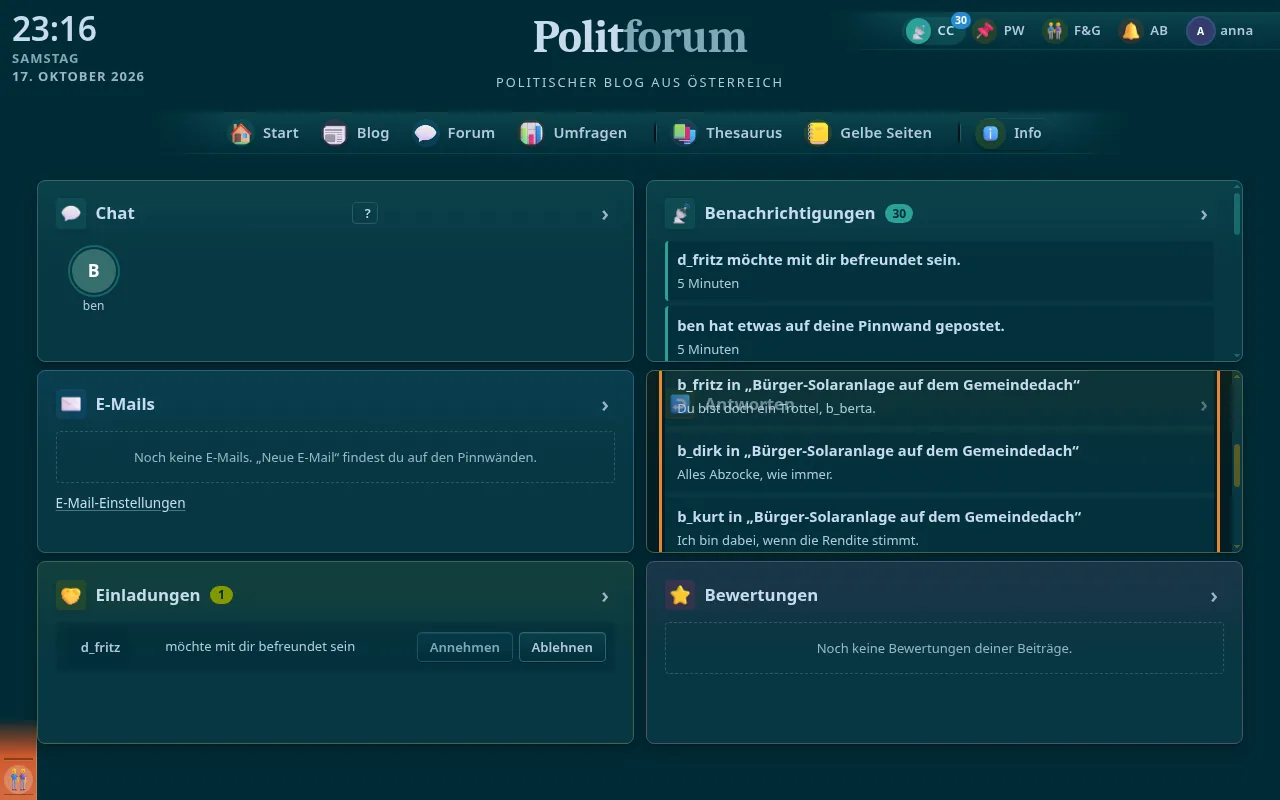This screenshot has height=800, width=1280.
Task: Click the Einladungen handshake icon
Action: click(x=71, y=595)
